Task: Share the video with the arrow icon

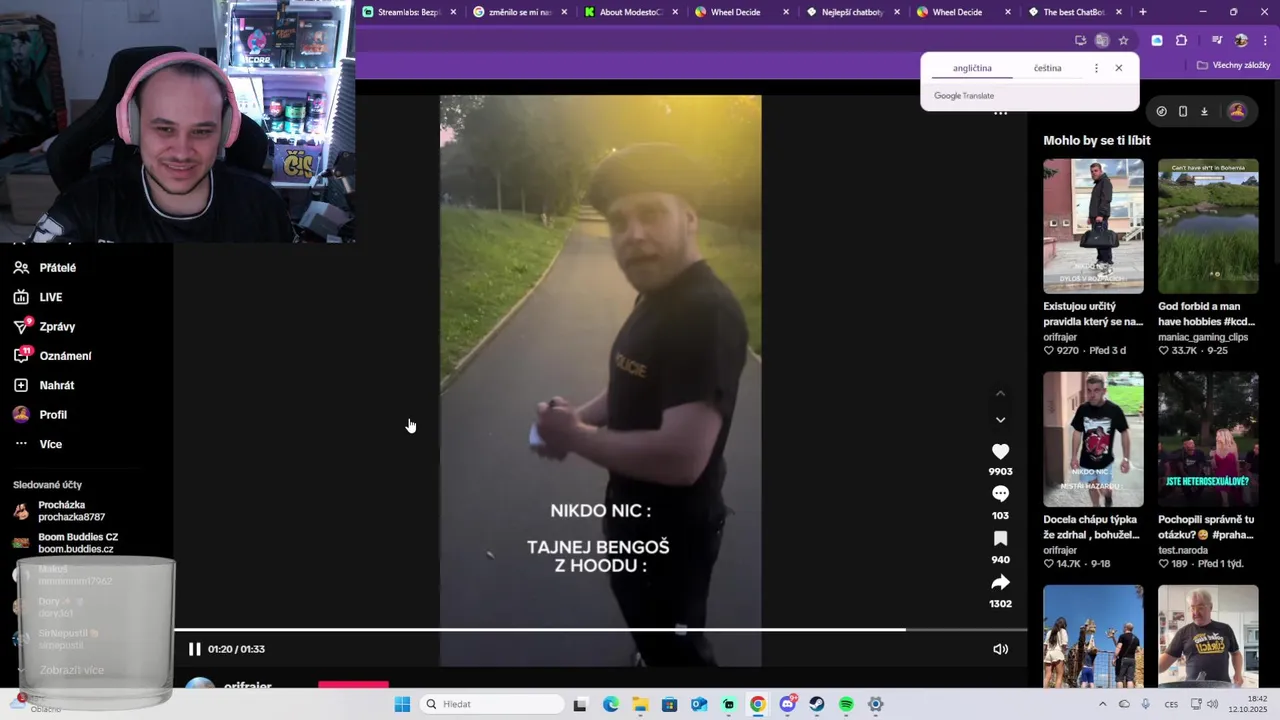Action: pyautogui.click(x=1000, y=583)
